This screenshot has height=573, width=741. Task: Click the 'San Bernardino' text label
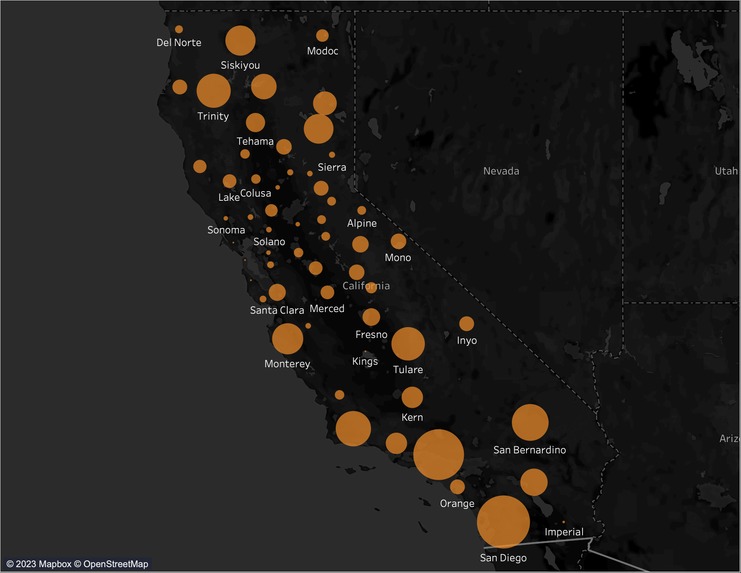click(529, 450)
